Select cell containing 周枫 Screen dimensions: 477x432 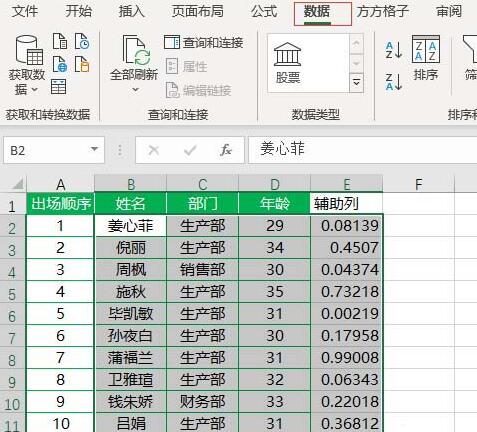point(131,270)
